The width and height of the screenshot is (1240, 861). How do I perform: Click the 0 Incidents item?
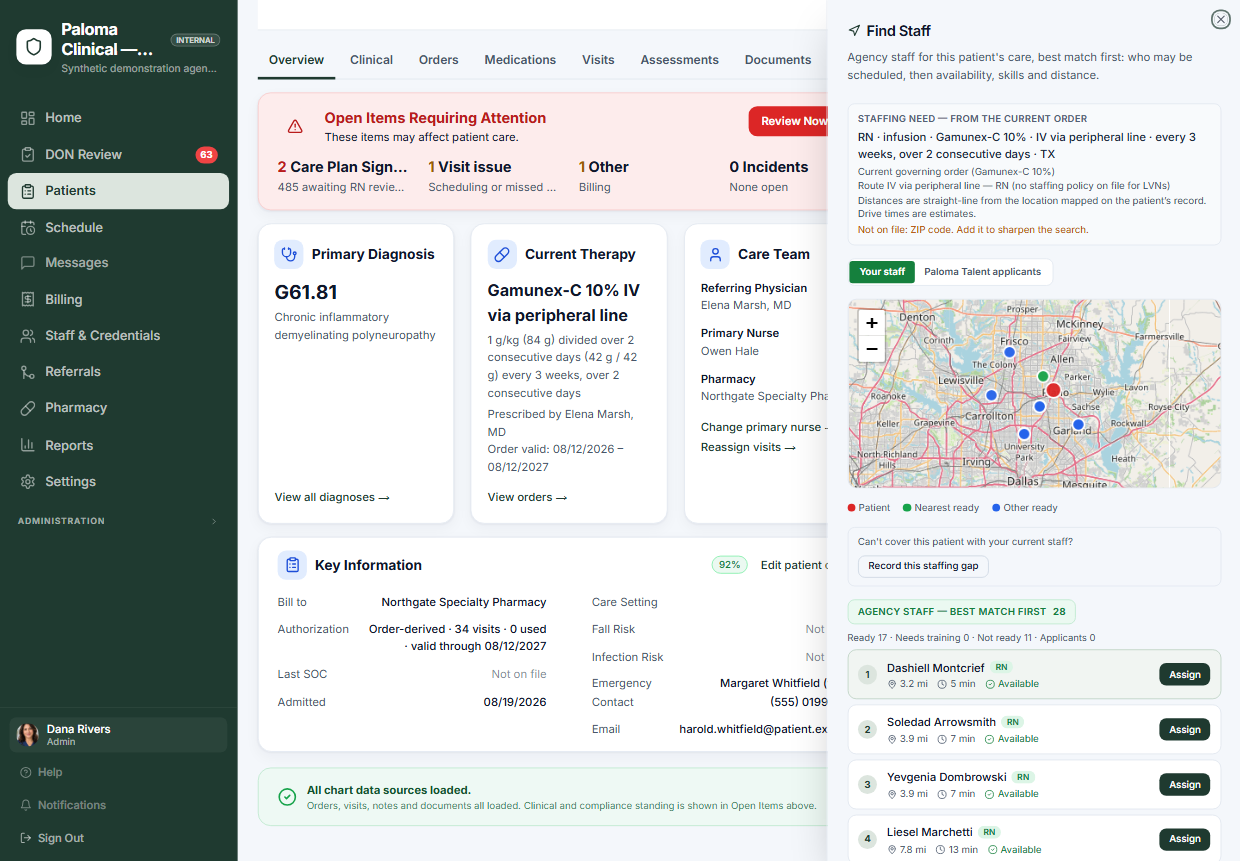(768, 176)
